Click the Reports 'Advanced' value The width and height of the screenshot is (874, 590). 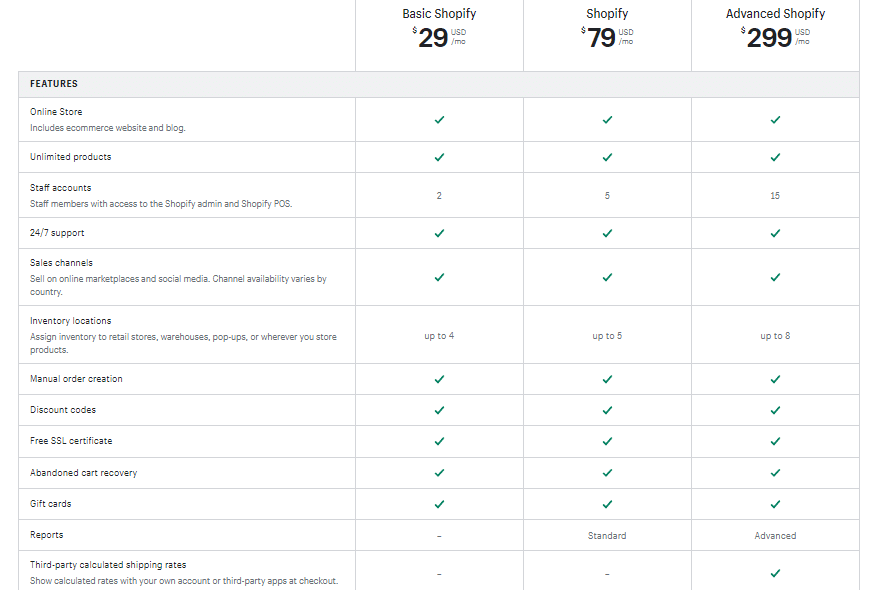(775, 536)
